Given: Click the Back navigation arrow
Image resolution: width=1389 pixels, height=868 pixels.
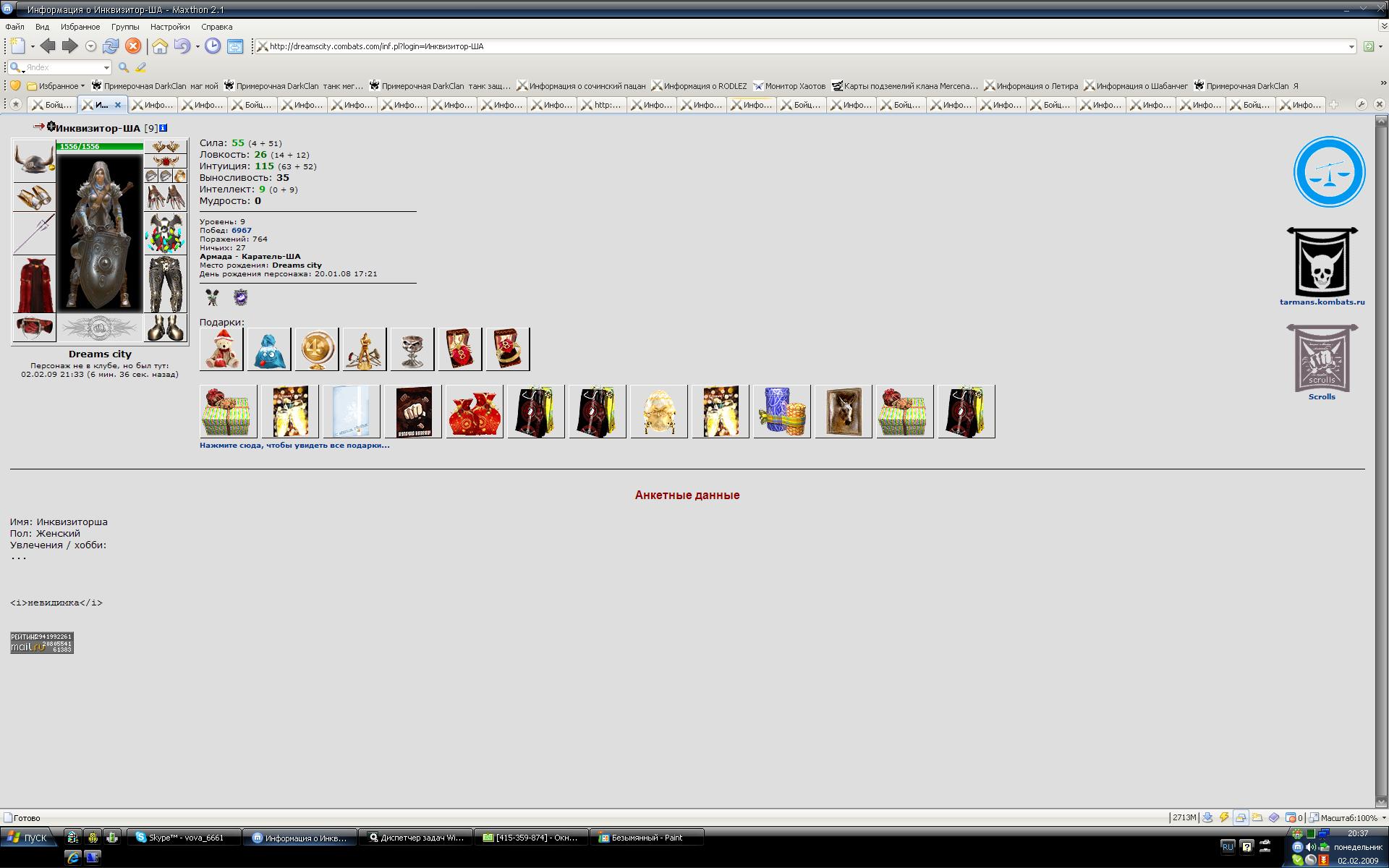Looking at the screenshot, I should click(48, 46).
